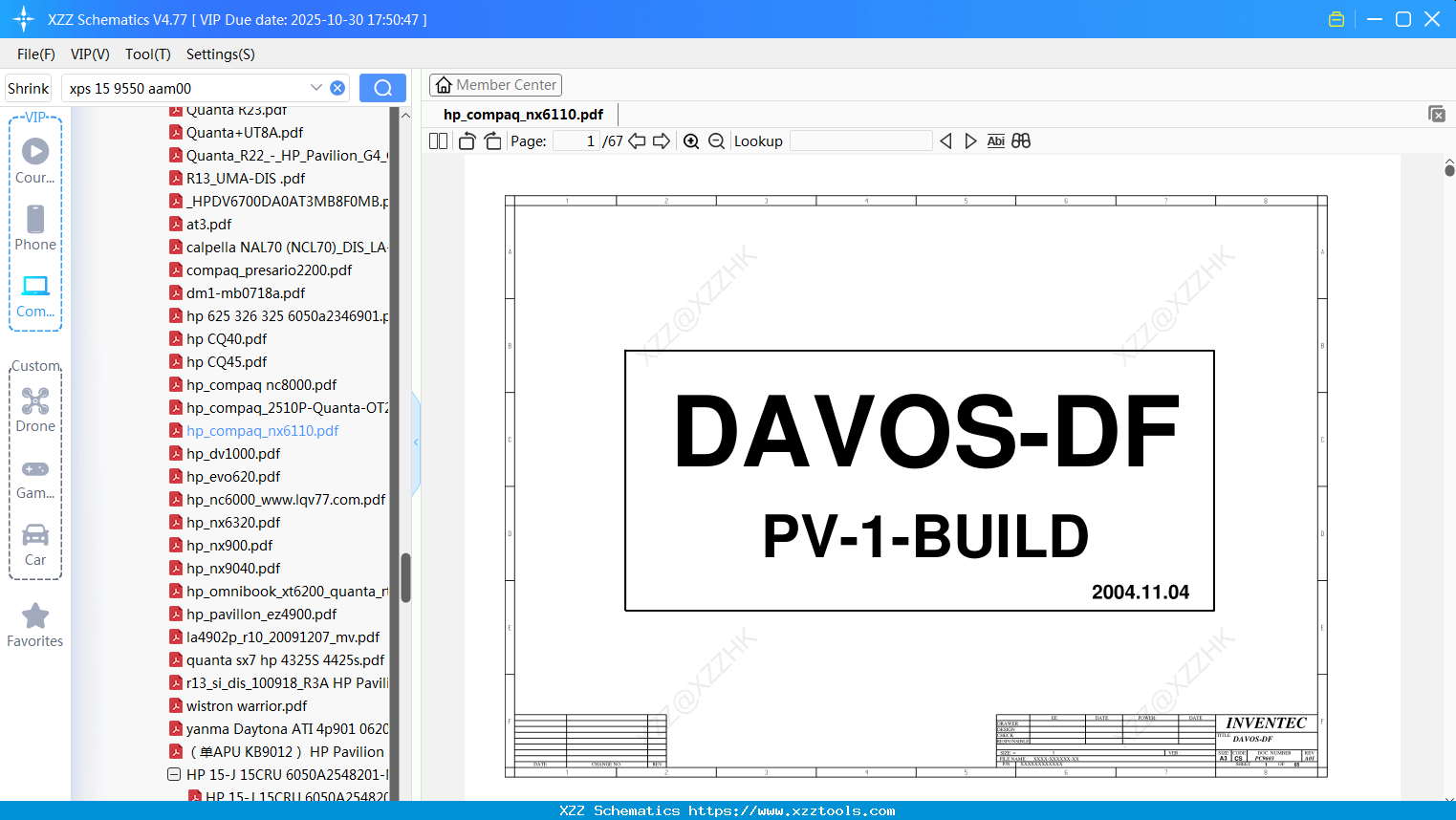Image resolution: width=1456 pixels, height=820 pixels.
Task: Open hp_pavillon_ez4900.pdf file
Action: pos(261,615)
